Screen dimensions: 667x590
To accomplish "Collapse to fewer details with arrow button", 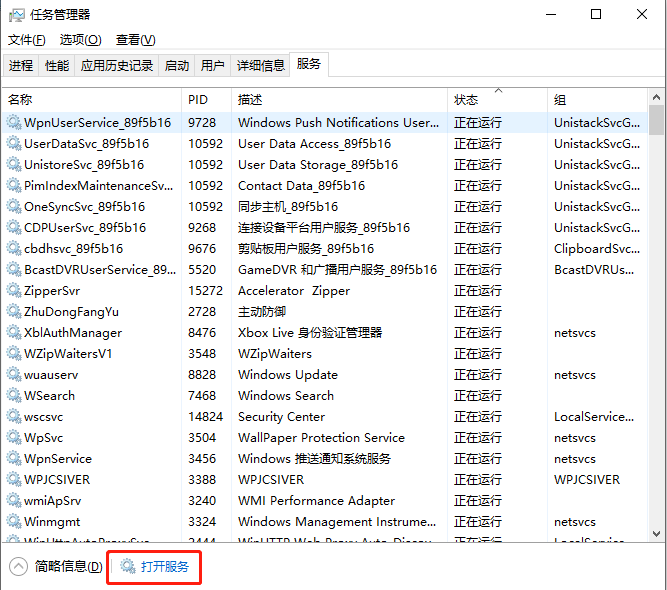I will click(x=19, y=567).
